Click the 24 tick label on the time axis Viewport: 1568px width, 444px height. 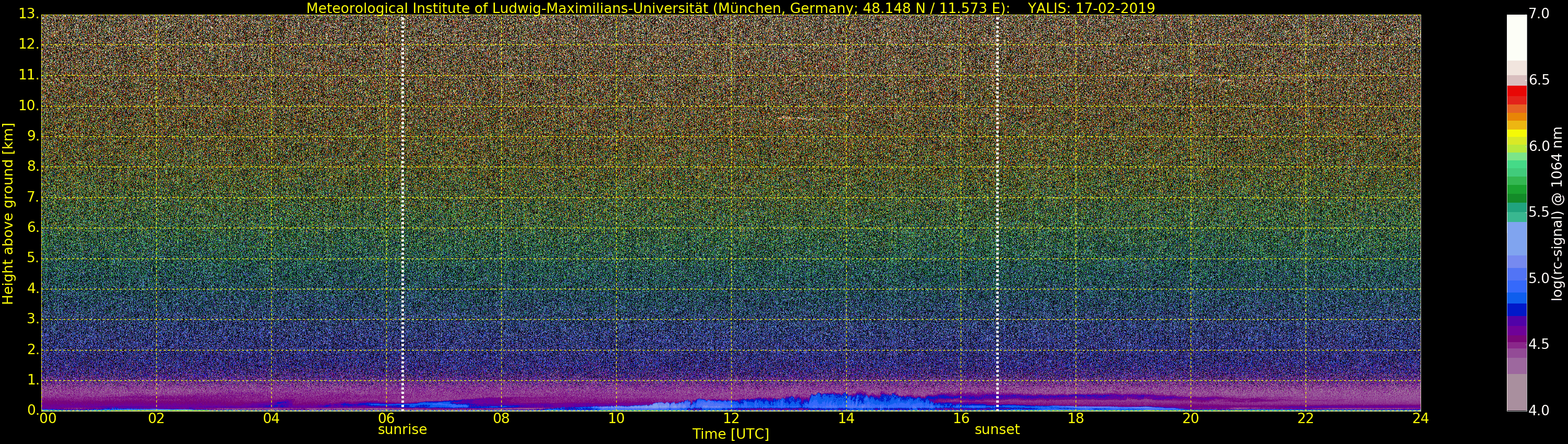coord(1420,418)
